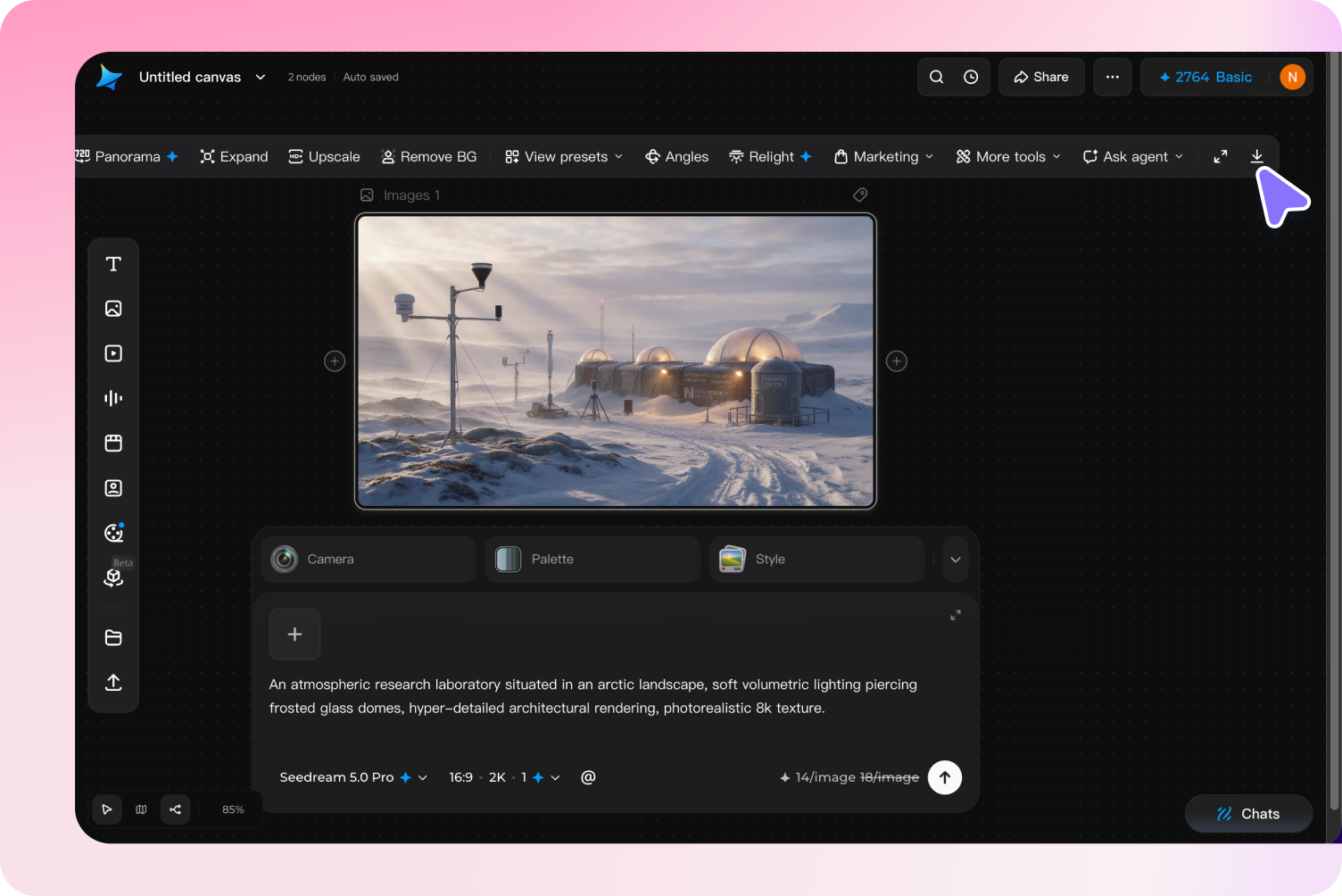Click the tag icon above the image
Image resolution: width=1342 pixels, height=896 pixels.
(860, 195)
